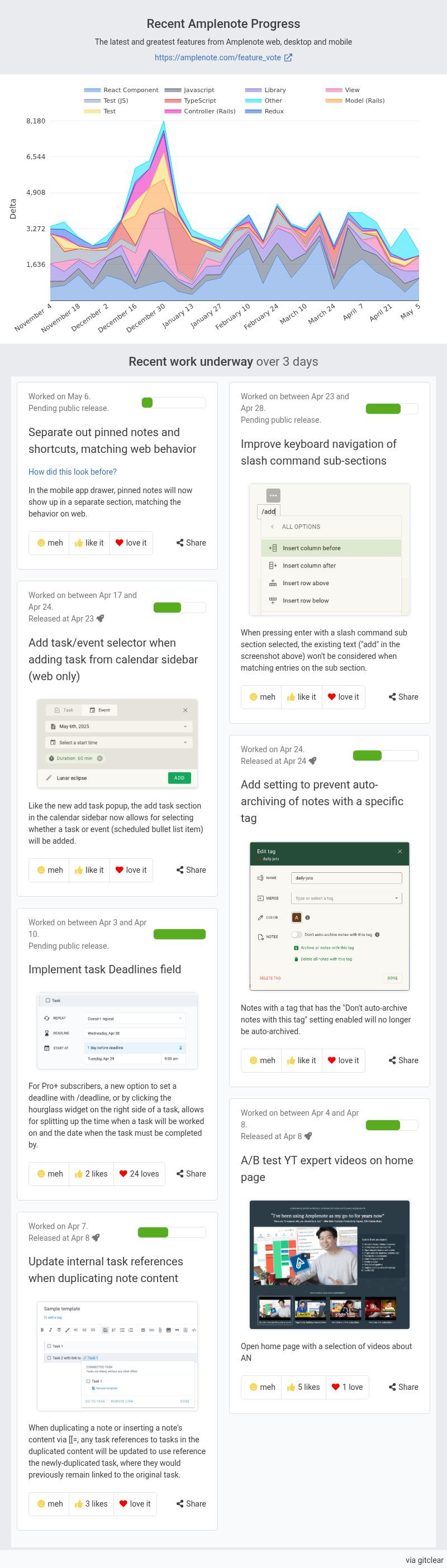Screen dimensions: 447x1568
Task: Click the external link icon beside the feature_vote URL
Action: pyautogui.click(x=289, y=58)
